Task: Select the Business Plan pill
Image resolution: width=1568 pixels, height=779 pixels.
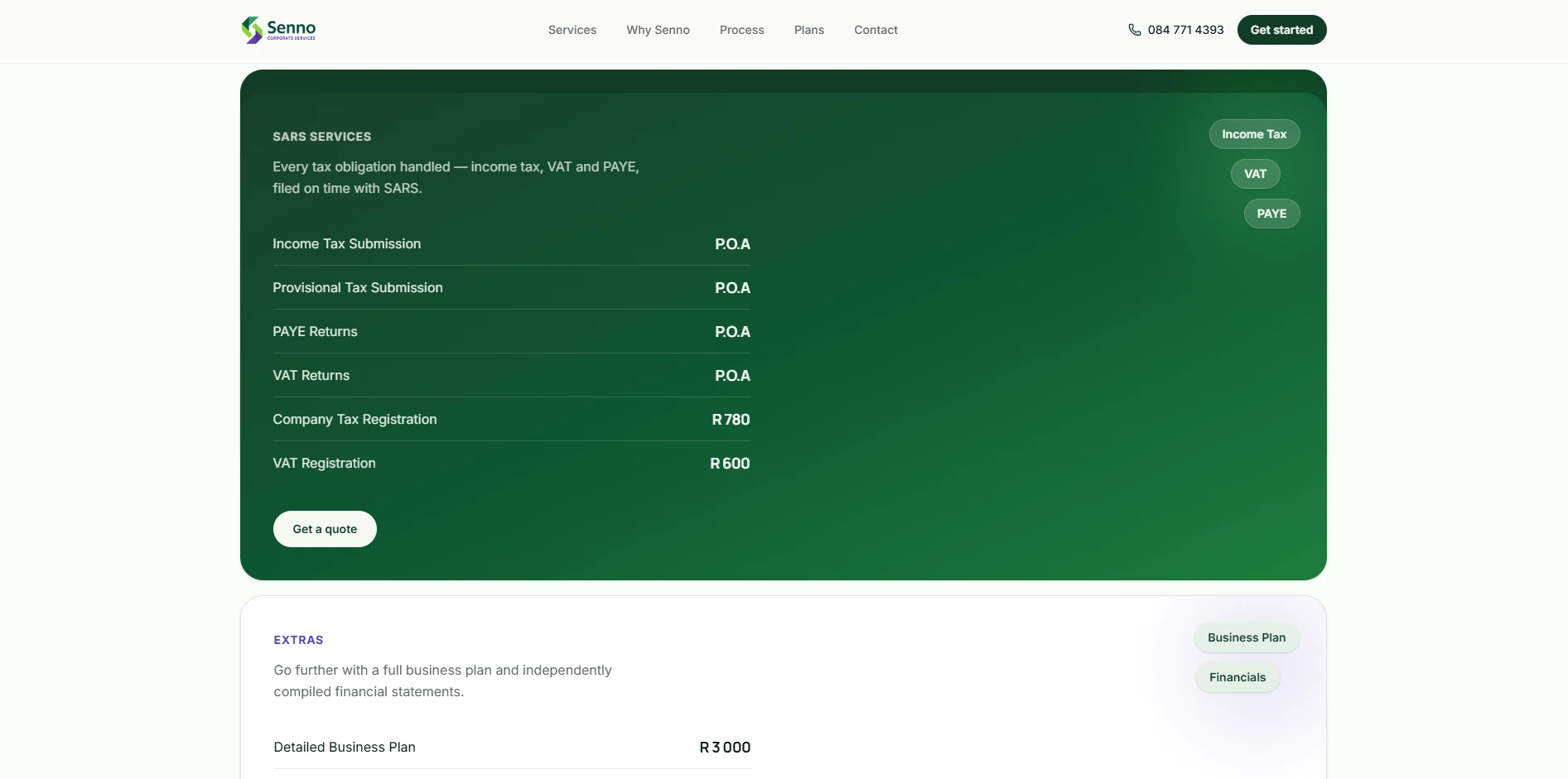Action: tap(1246, 637)
